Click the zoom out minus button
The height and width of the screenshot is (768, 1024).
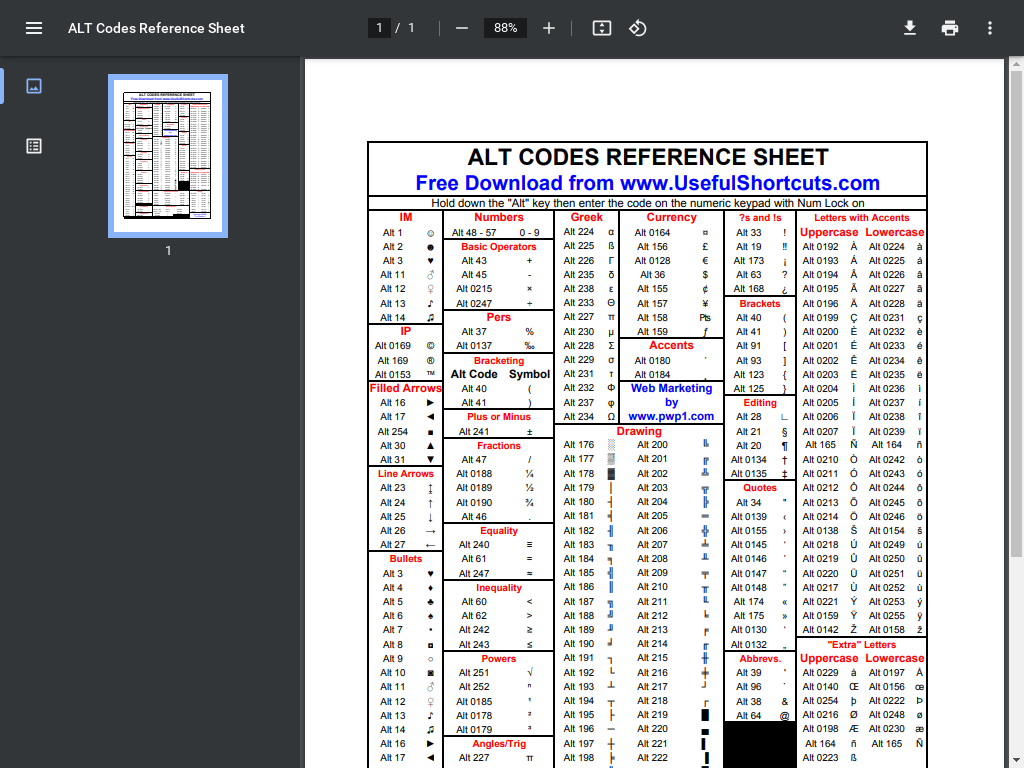tap(462, 28)
